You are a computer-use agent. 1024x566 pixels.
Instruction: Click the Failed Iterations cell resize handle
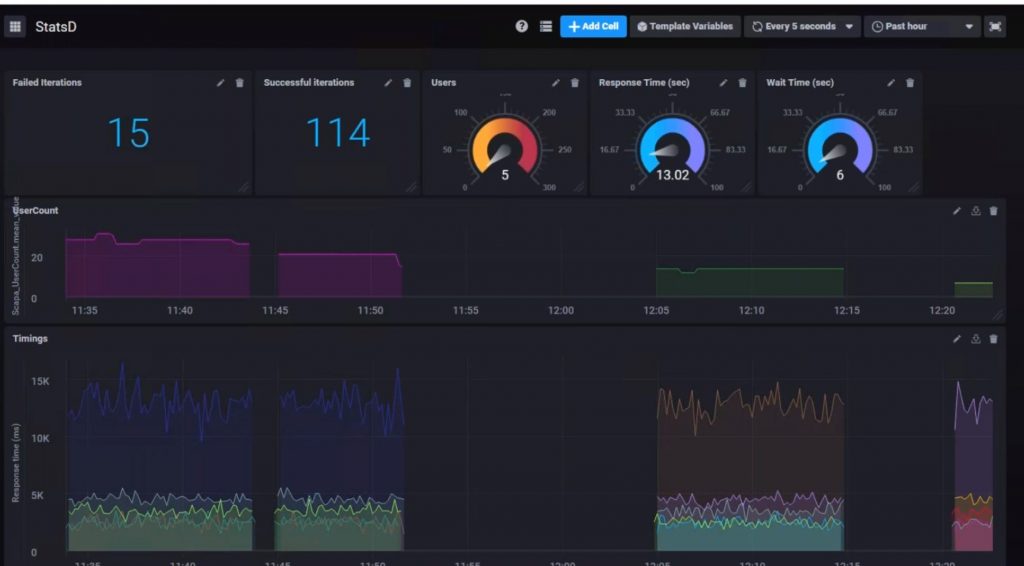click(x=243, y=187)
